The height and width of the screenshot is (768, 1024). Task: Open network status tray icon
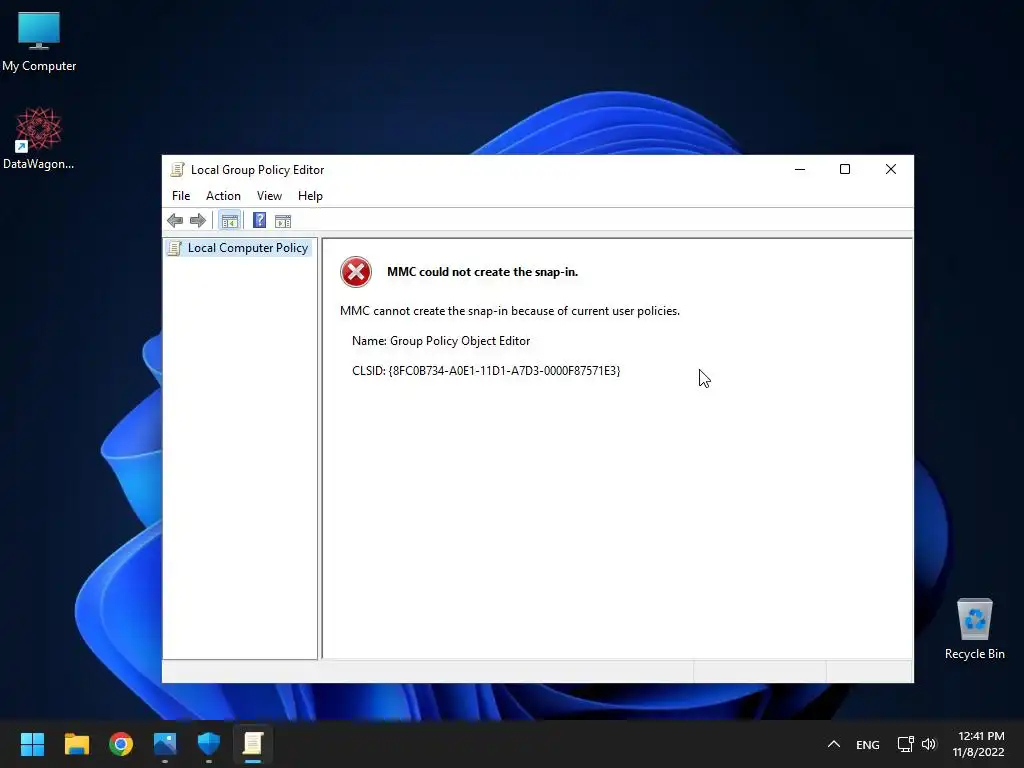pos(906,744)
